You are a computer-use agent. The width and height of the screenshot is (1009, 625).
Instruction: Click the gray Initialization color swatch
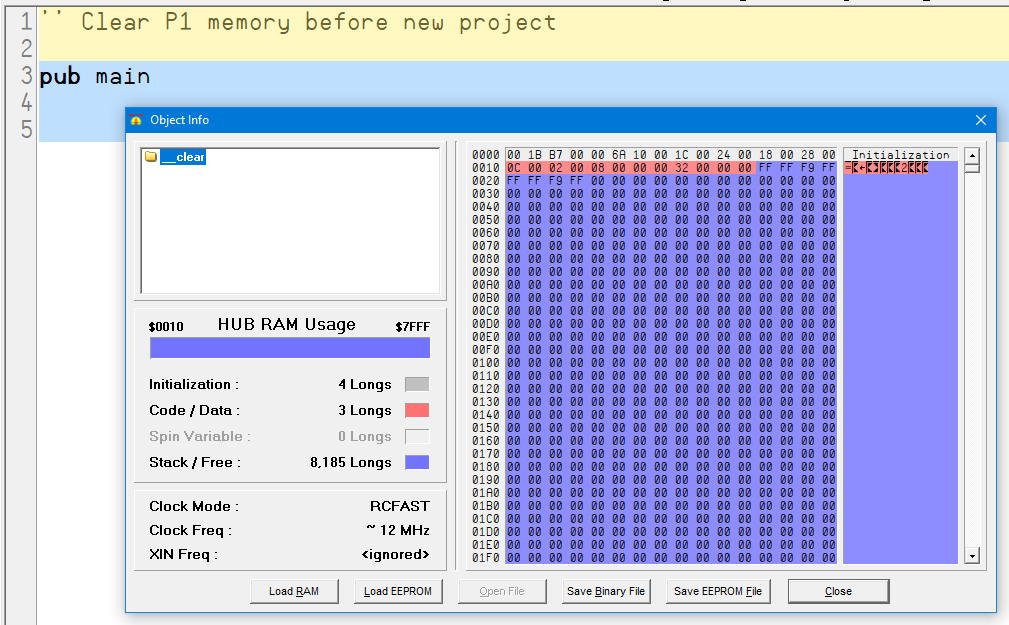point(416,384)
